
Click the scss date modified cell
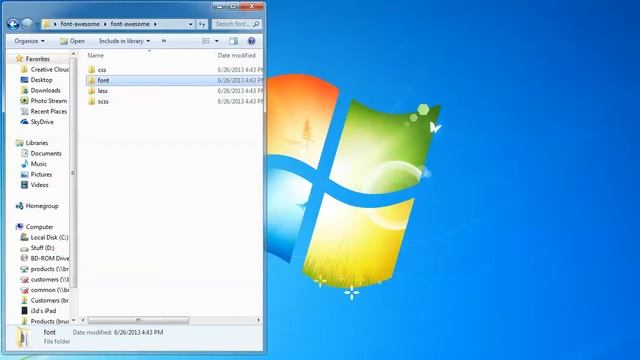pos(240,101)
